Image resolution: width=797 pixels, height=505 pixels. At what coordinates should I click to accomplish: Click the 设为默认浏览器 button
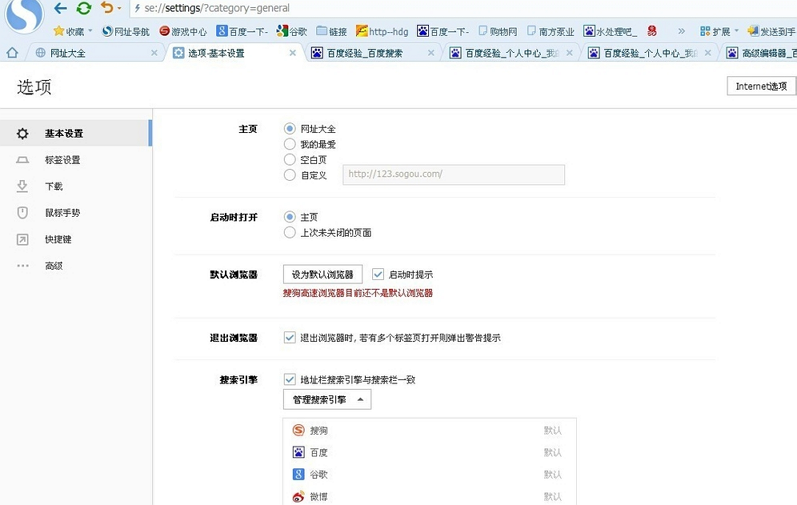coord(323,274)
